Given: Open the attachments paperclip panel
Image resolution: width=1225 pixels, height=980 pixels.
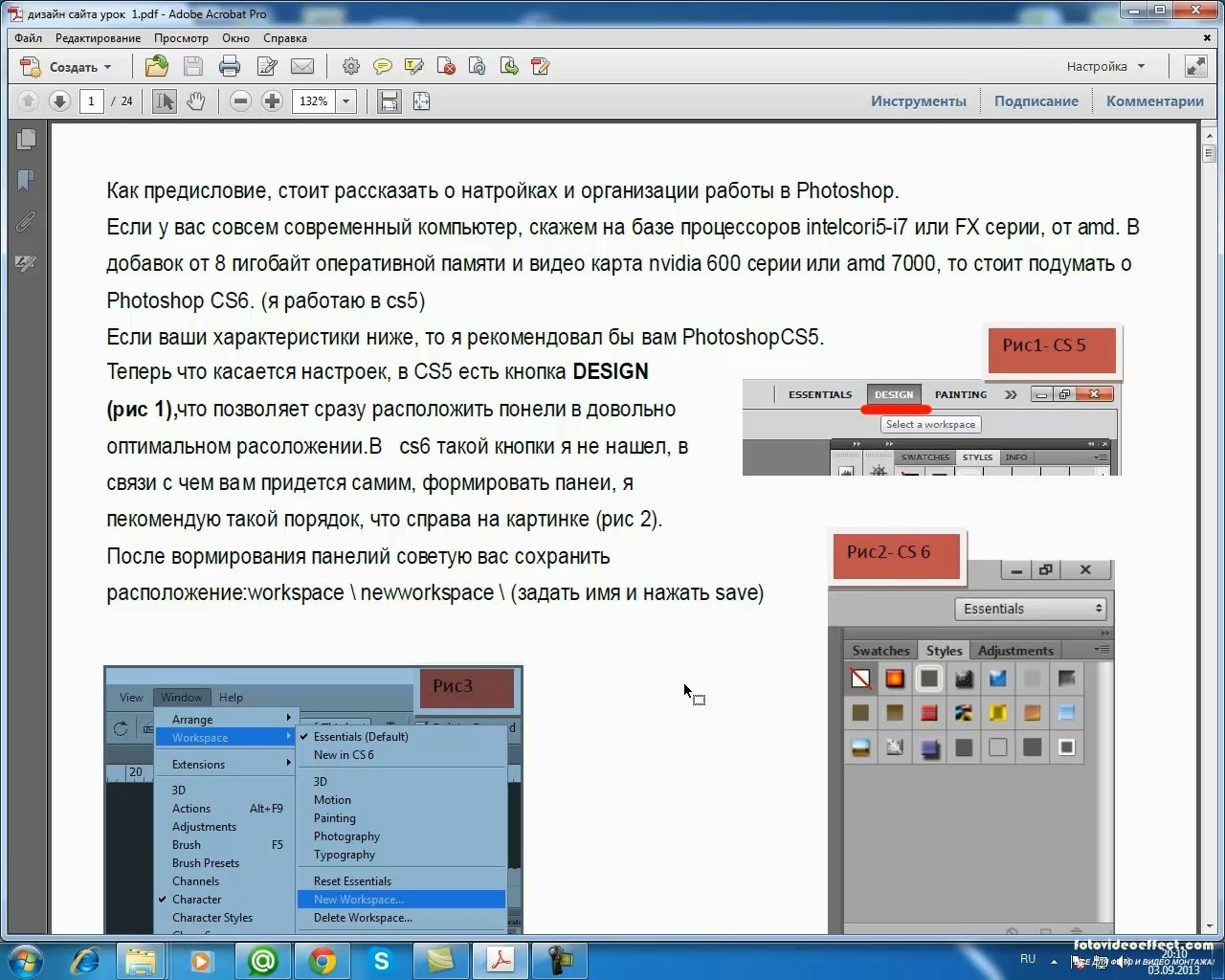Looking at the screenshot, I should point(26,221).
